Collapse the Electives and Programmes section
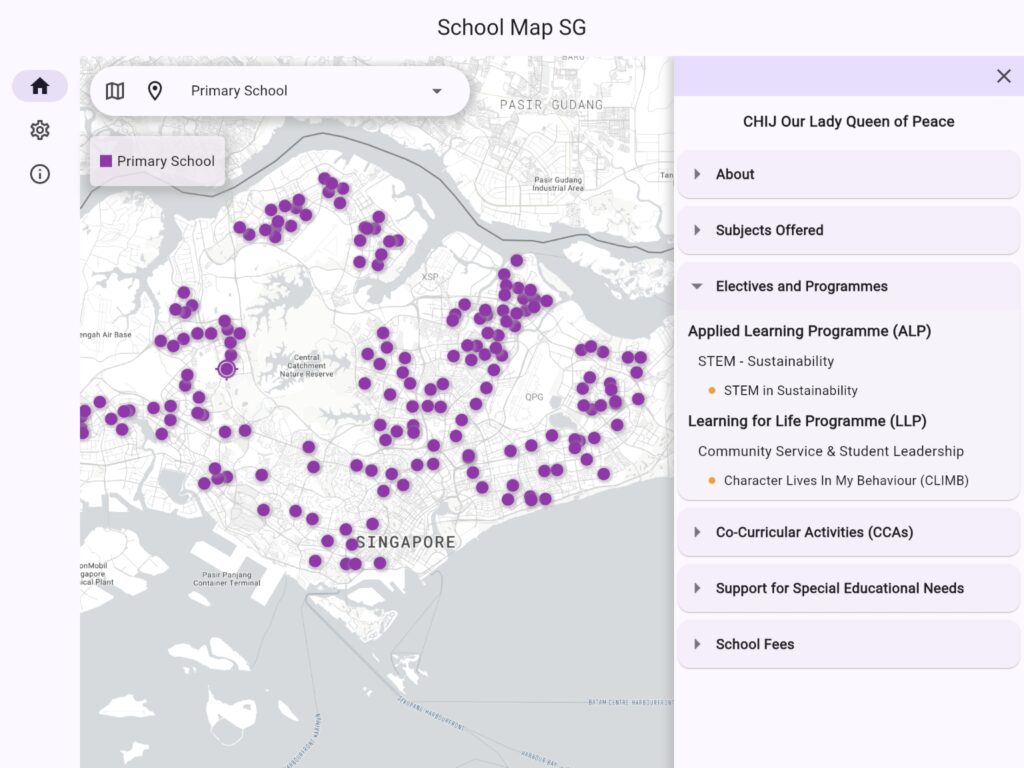The width and height of the screenshot is (1024, 768). [848, 286]
